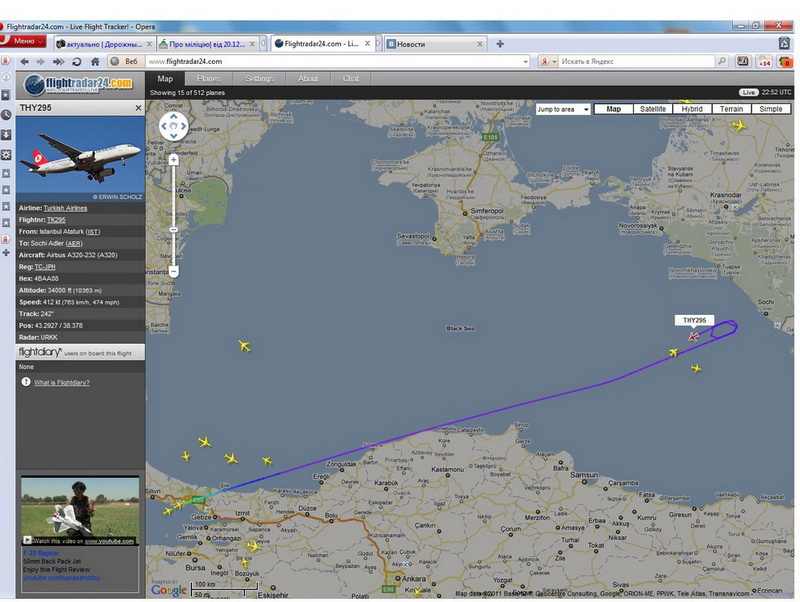Open the youtube.com/bananahobby ad link

click(61, 578)
